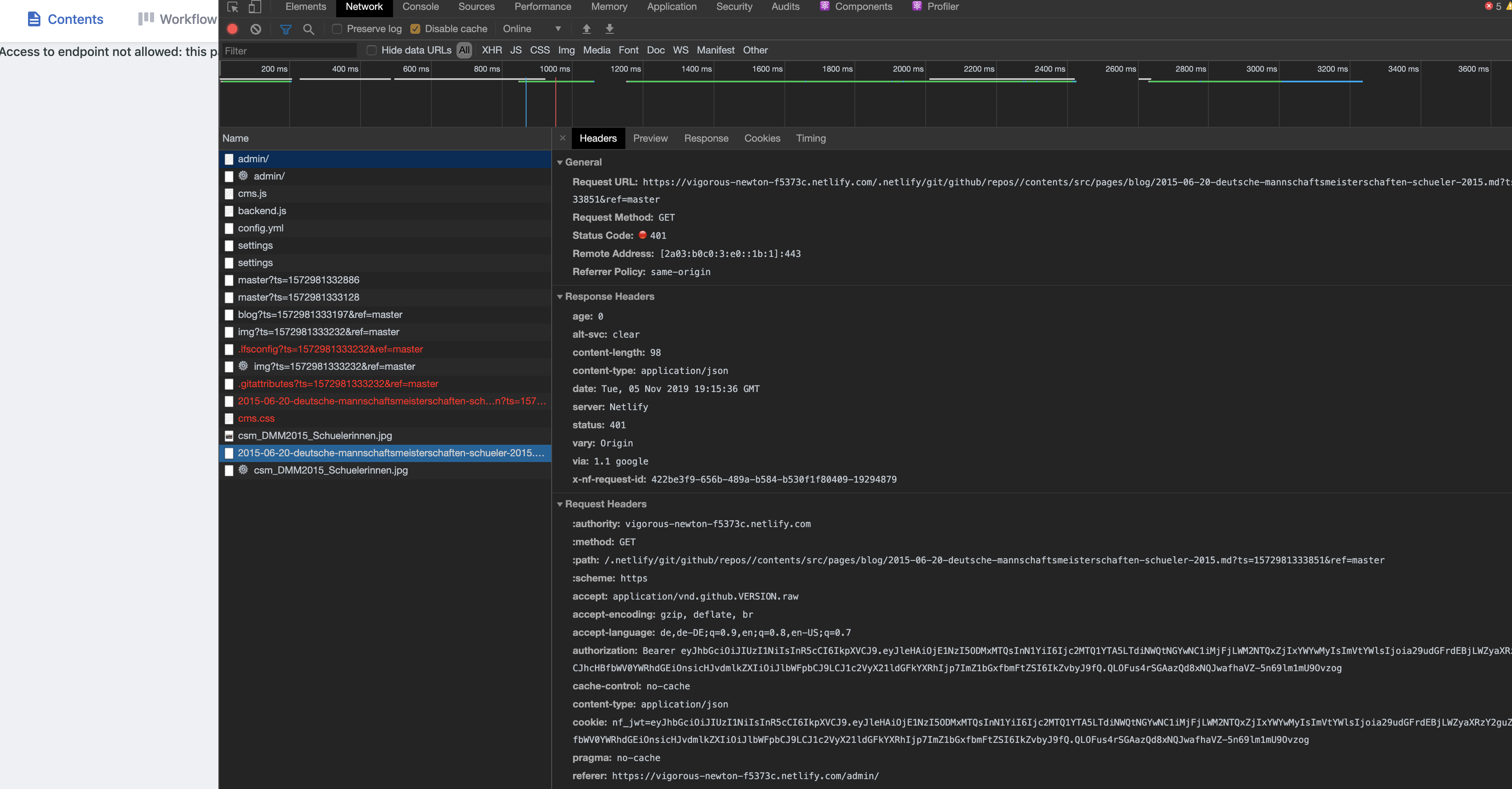The width and height of the screenshot is (1512, 789).
Task: Open the Timing tab in request details
Action: (810, 138)
